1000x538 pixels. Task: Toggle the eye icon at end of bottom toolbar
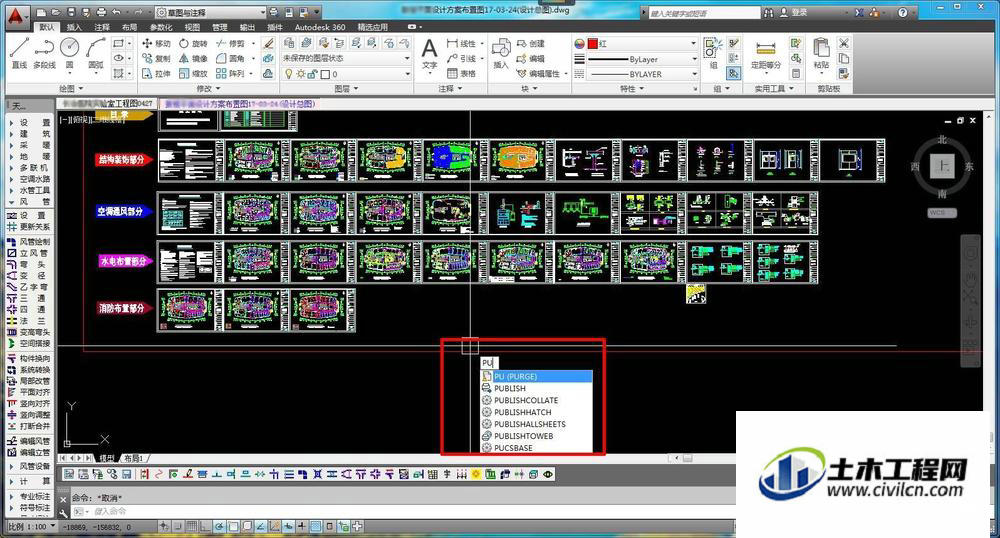pyautogui.click(x=547, y=474)
